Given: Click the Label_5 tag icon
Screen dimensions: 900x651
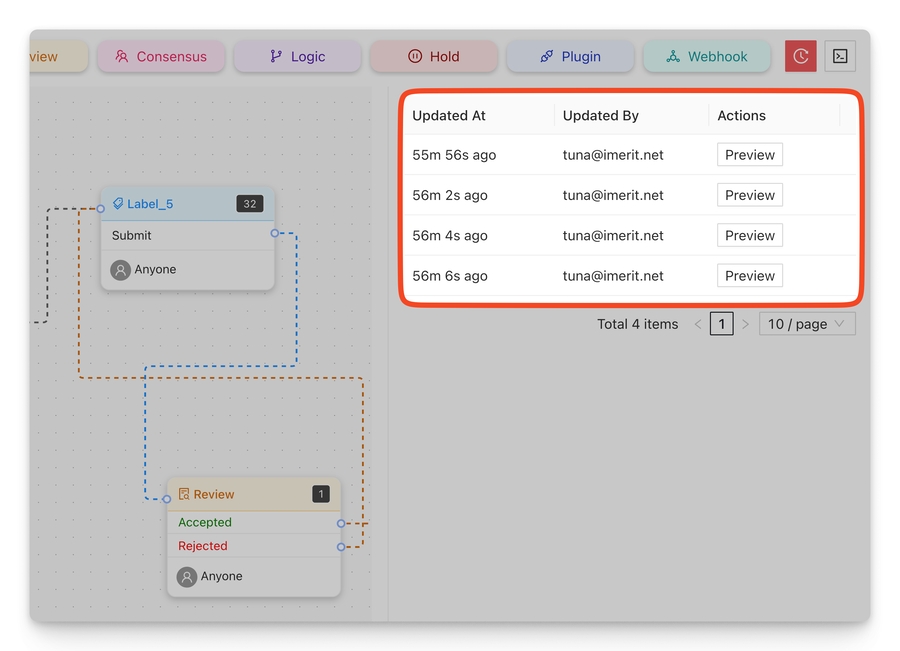Looking at the screenshot, I should click(x=118, y=204).
